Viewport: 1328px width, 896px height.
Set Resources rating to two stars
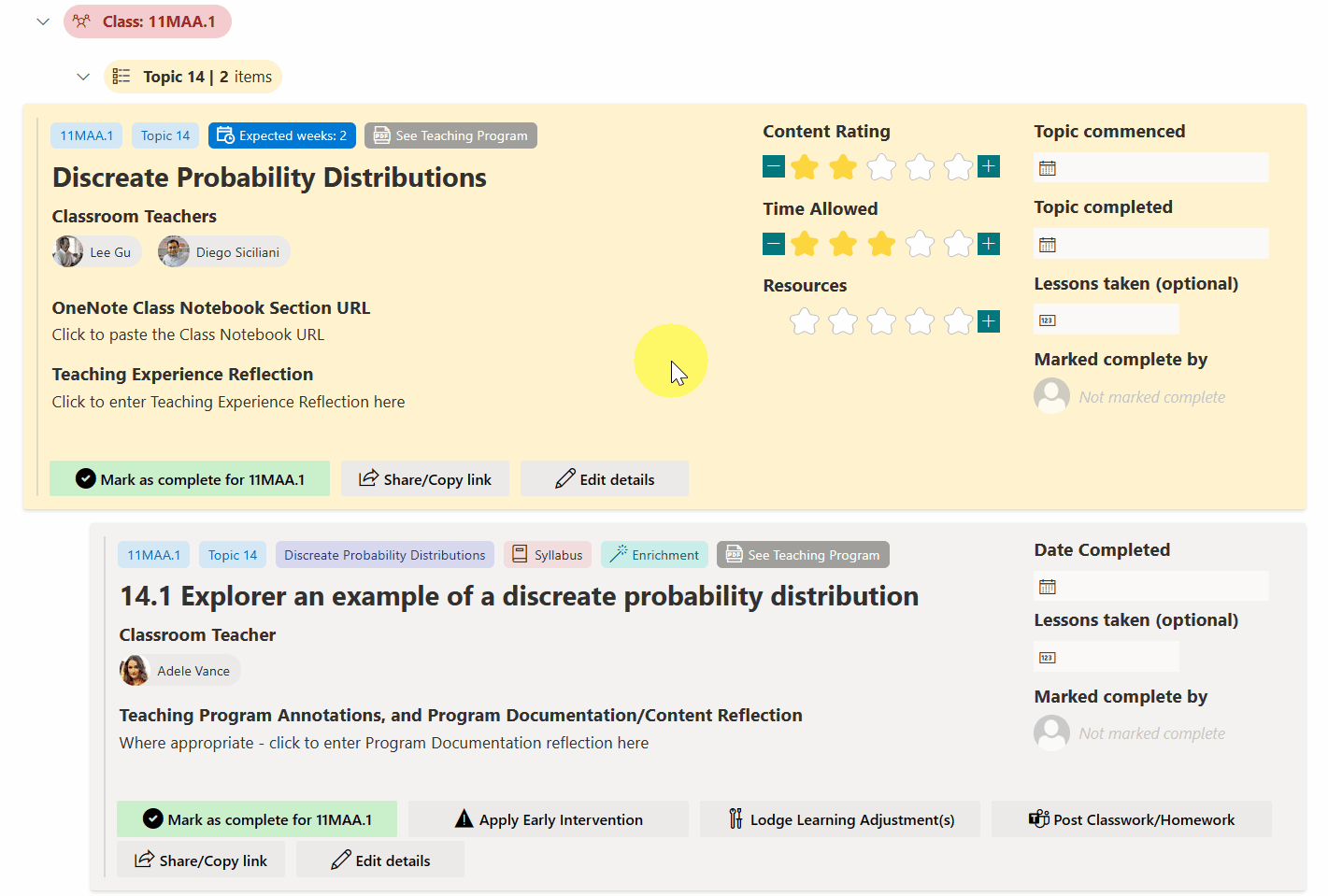click(843, 321)
